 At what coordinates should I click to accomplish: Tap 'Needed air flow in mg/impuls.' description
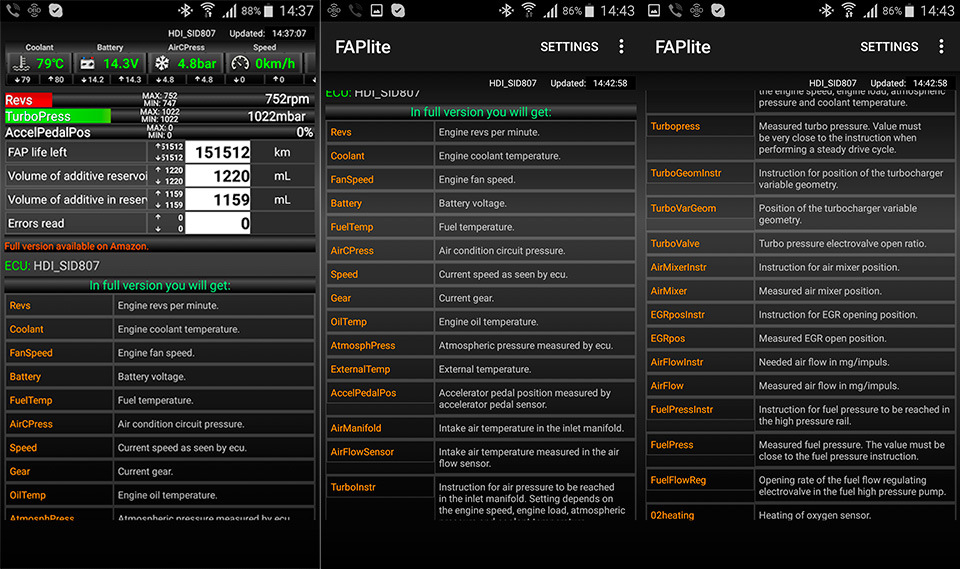pos(824,362)
